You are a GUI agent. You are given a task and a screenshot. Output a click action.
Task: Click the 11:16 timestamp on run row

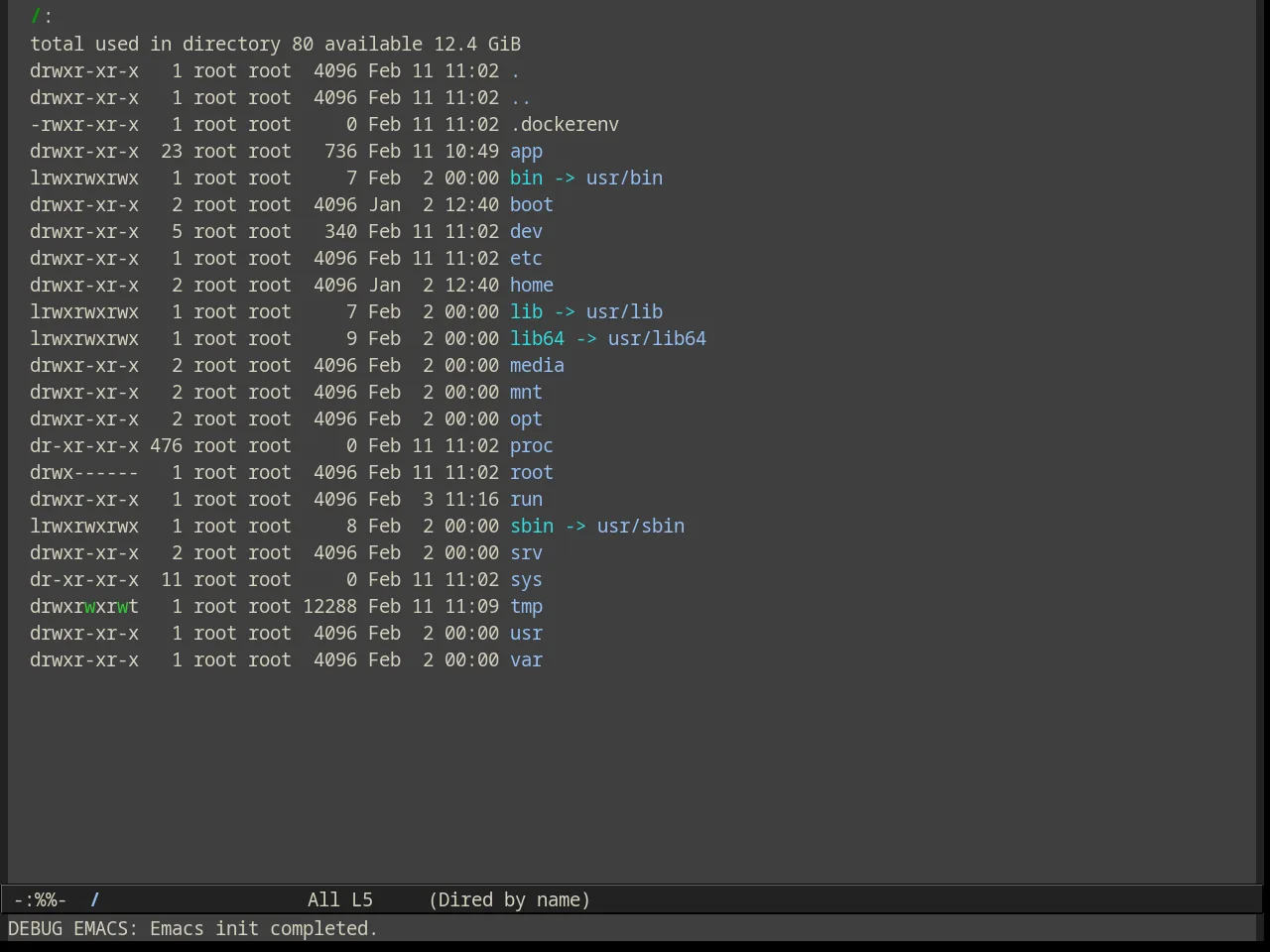(x=471, y=500)
